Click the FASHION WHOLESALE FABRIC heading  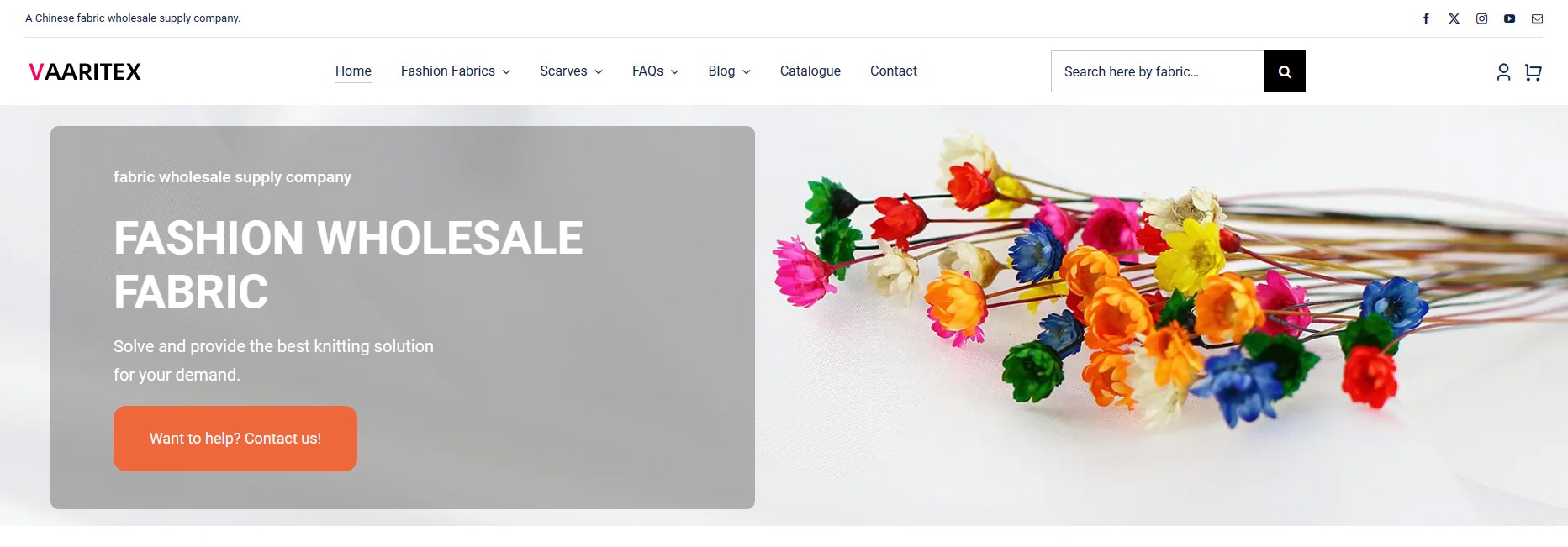[348, 264]
